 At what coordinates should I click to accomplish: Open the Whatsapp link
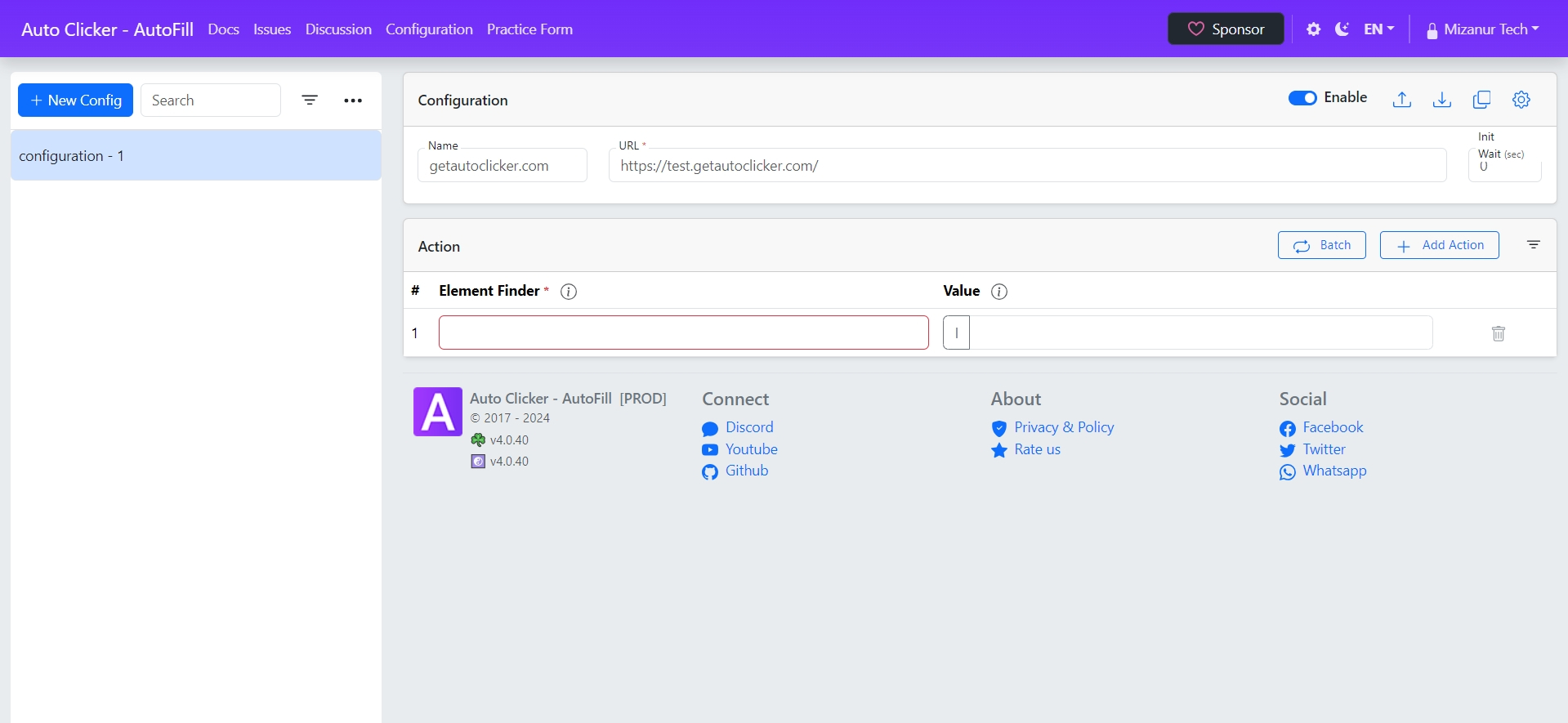[x=1334, y=471]
